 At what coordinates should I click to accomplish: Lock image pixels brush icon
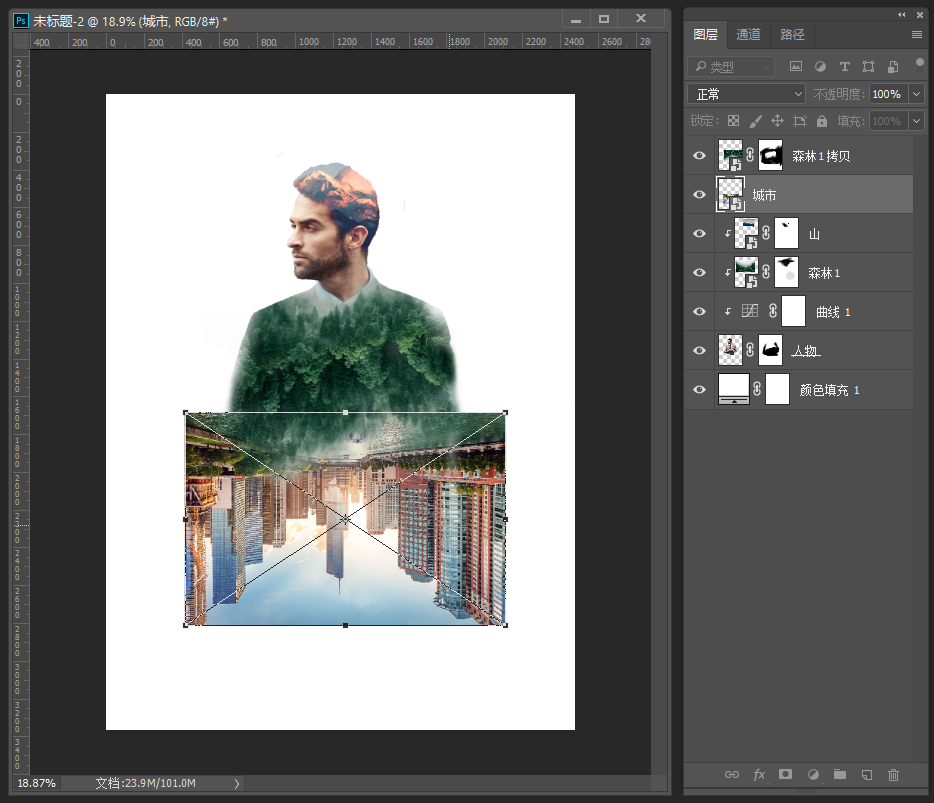[755, 121]
